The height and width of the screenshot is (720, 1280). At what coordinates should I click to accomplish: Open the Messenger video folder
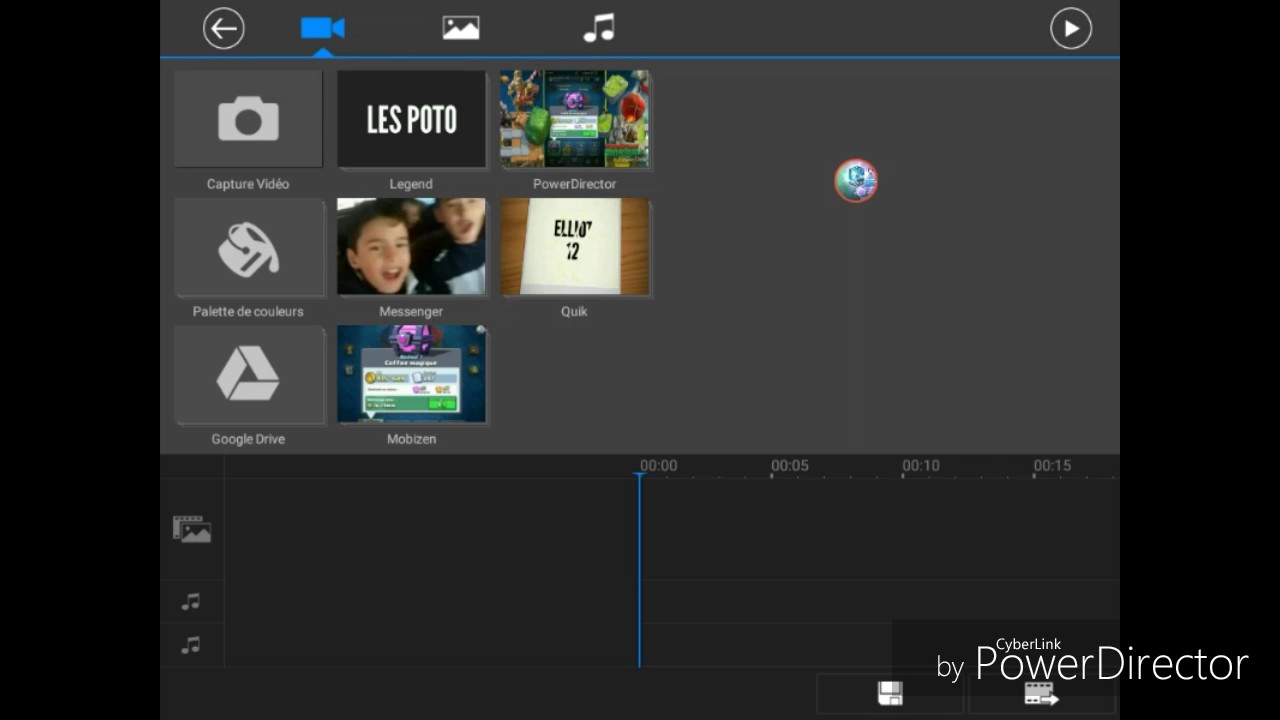411,247
